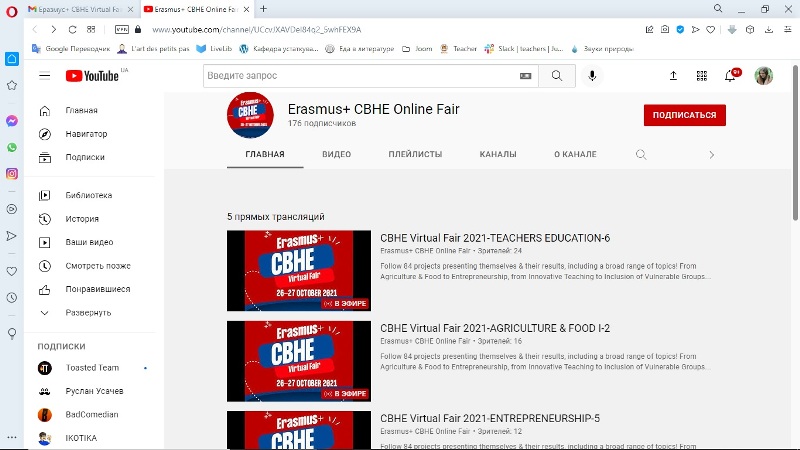The image size is (800, 450).
Task: Open the account avatar menu
Action: pyautogui.click(x=763, y=76)
